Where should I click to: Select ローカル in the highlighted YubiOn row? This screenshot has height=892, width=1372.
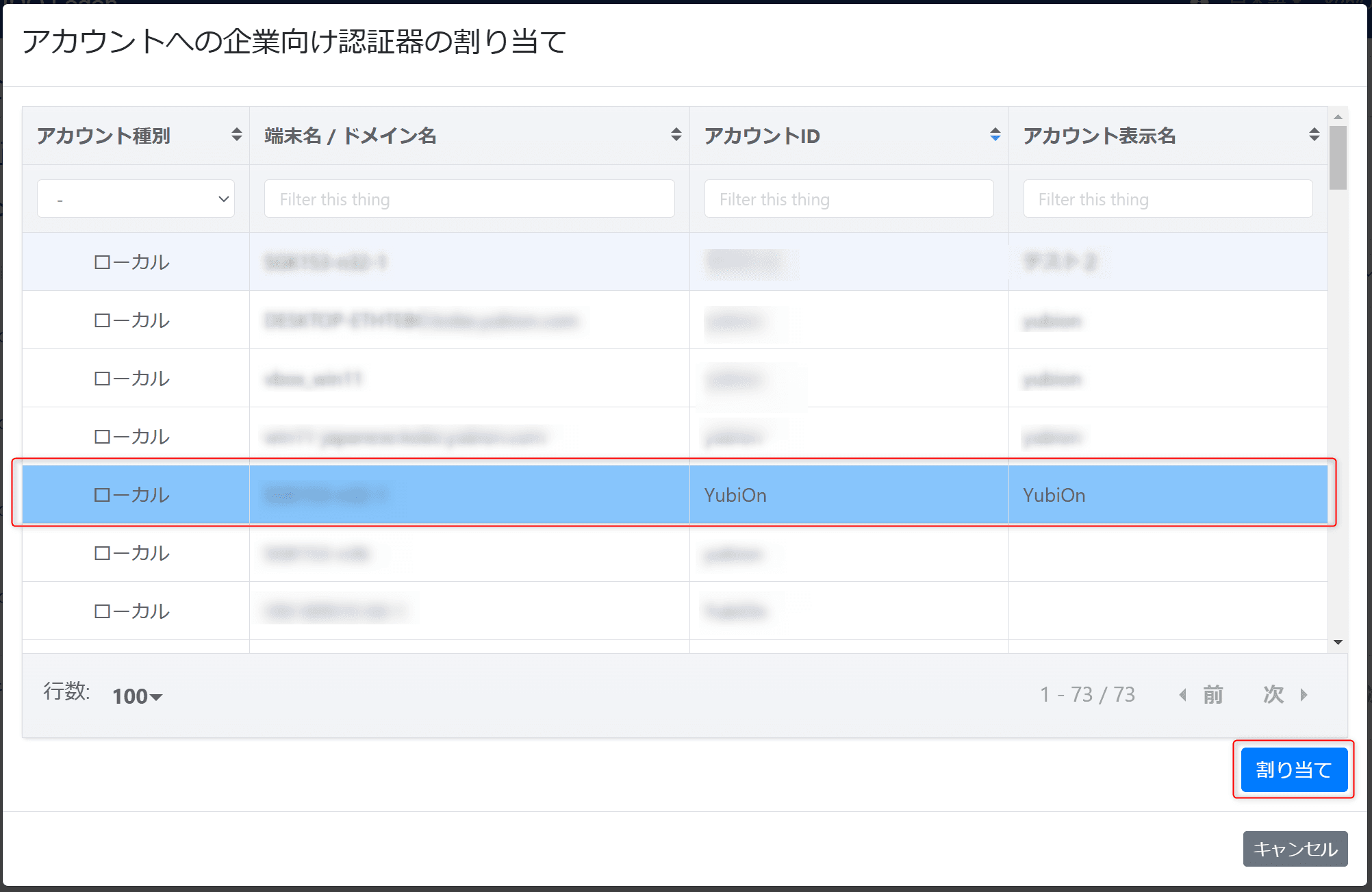[131, 495]
